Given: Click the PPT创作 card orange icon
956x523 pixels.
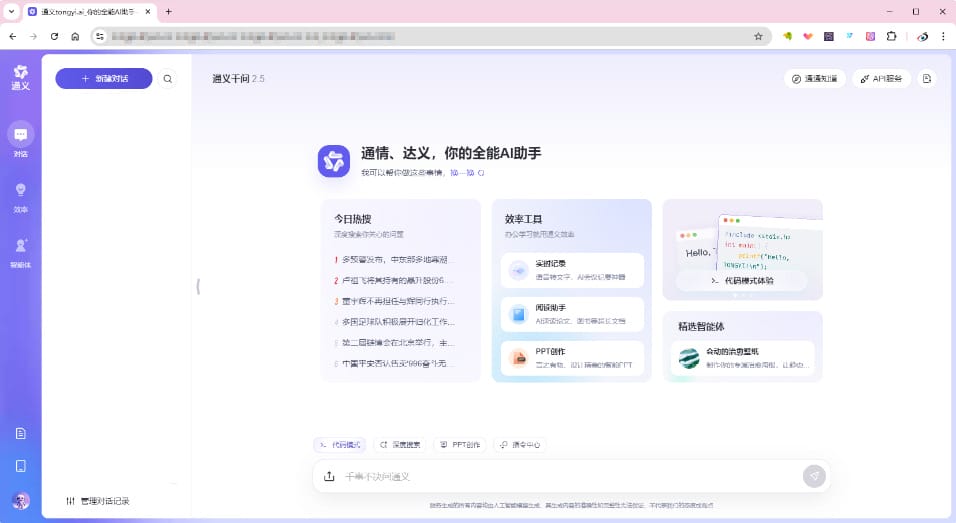Looking at the screenshot, I should (518, 358).
